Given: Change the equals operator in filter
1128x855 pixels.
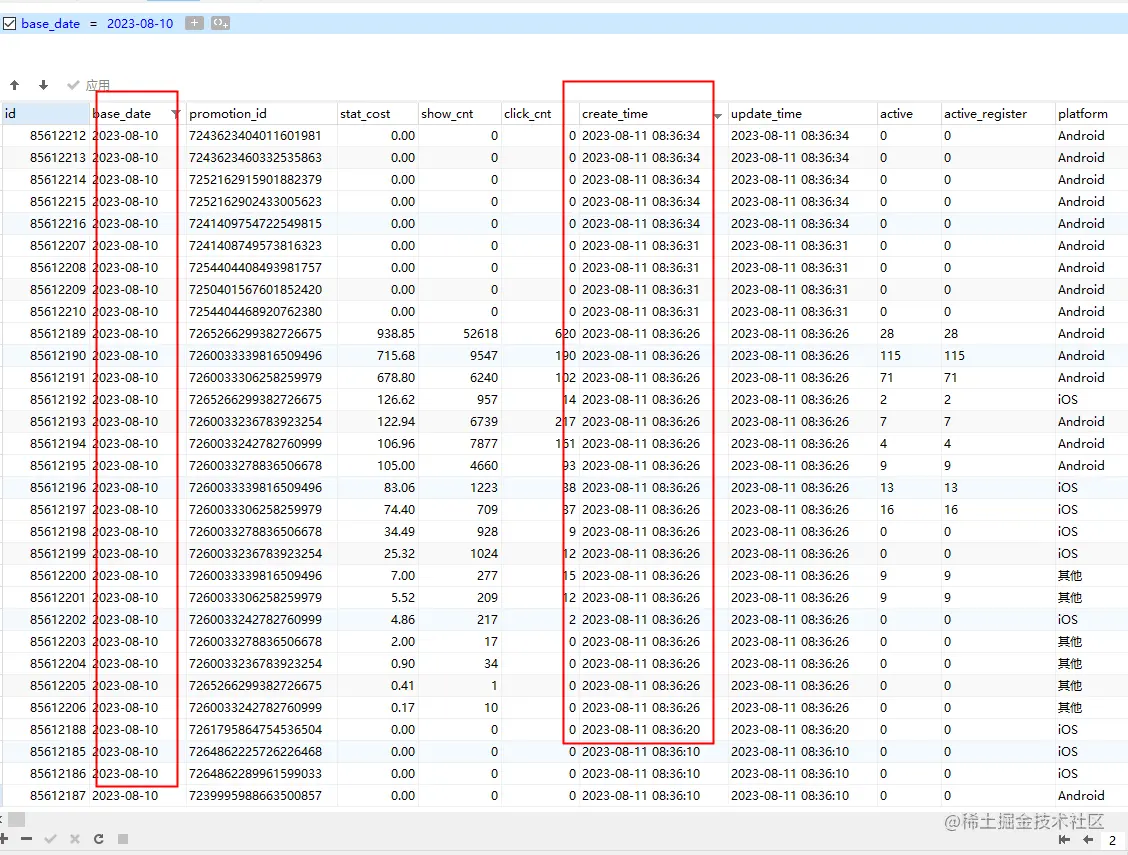Looking at the screenshot, I should pos(94,24).
